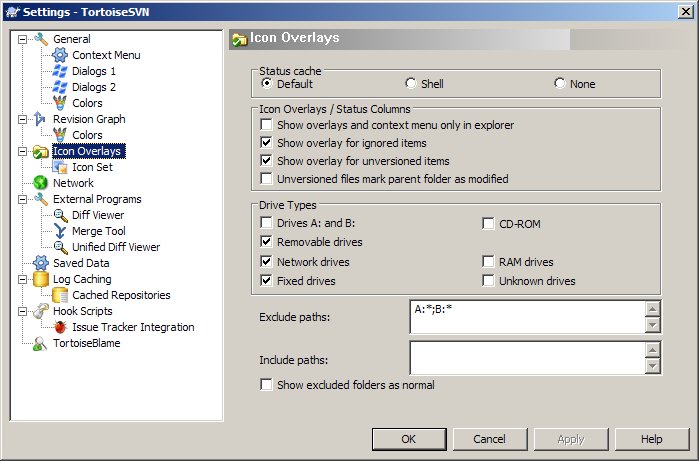Click the Saved Data gear icon
This screenshot has width=699, height=461.
[41, 263]
